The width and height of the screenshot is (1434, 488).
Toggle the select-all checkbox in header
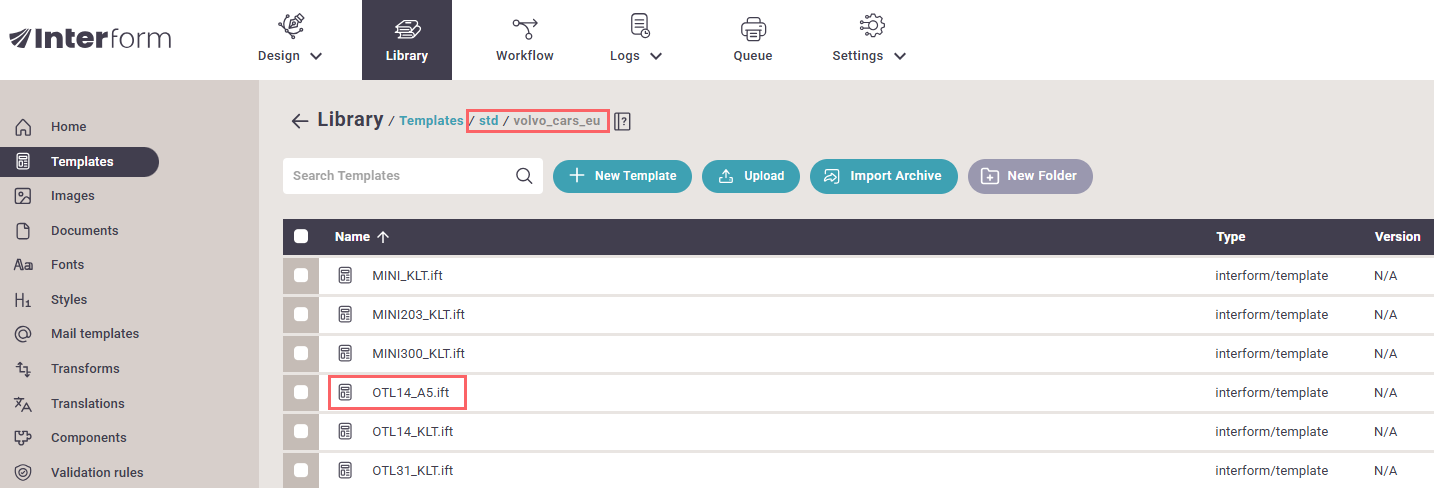tap(301, 237)
